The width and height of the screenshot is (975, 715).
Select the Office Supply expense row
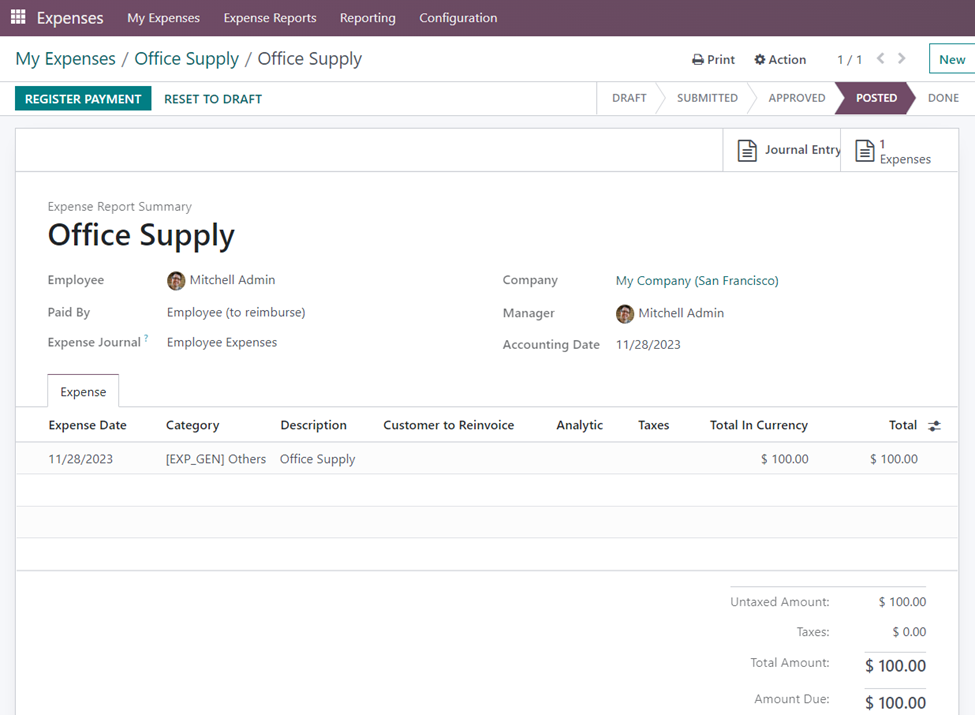(x=317, y=459)
